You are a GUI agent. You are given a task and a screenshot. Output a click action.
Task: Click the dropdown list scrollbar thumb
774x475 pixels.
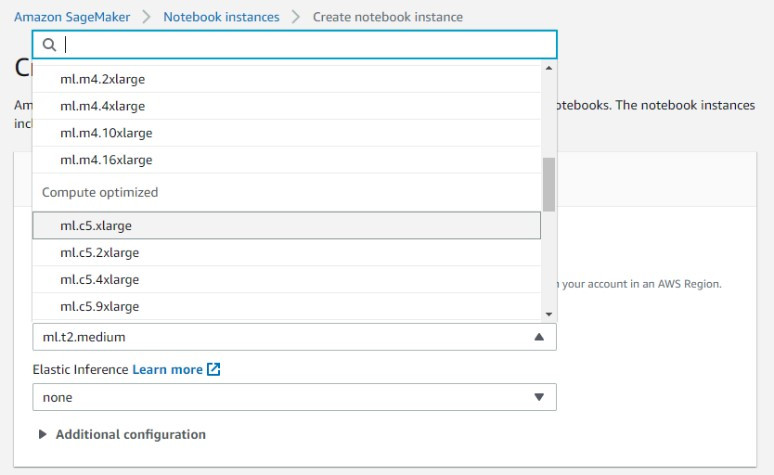[549, 185]
